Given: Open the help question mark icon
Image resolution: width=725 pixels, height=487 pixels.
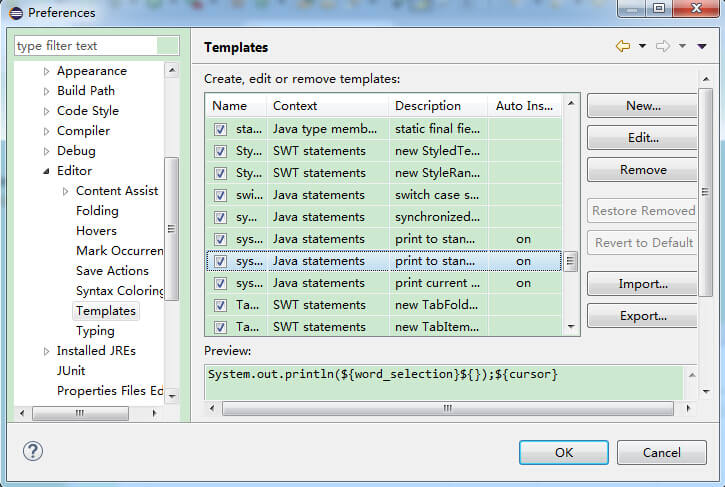Looking at the screenshot, I should (32, 452).
